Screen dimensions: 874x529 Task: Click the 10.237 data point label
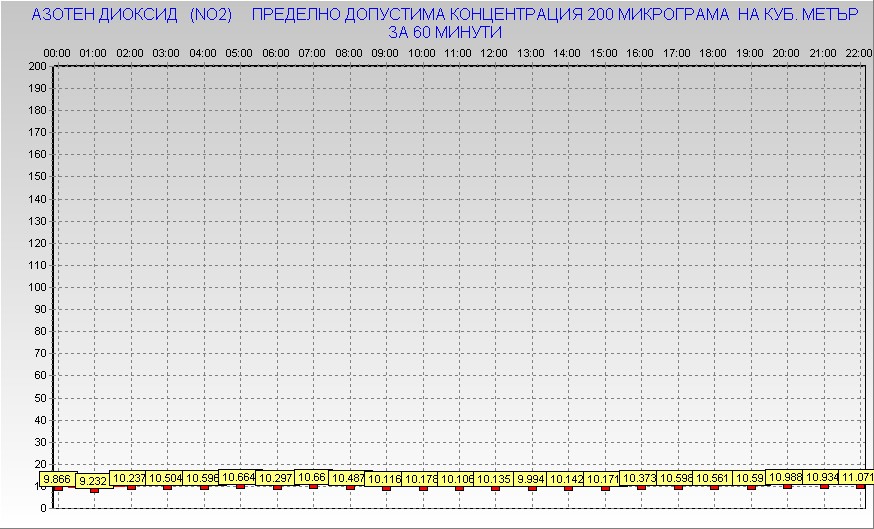(130, 478)
